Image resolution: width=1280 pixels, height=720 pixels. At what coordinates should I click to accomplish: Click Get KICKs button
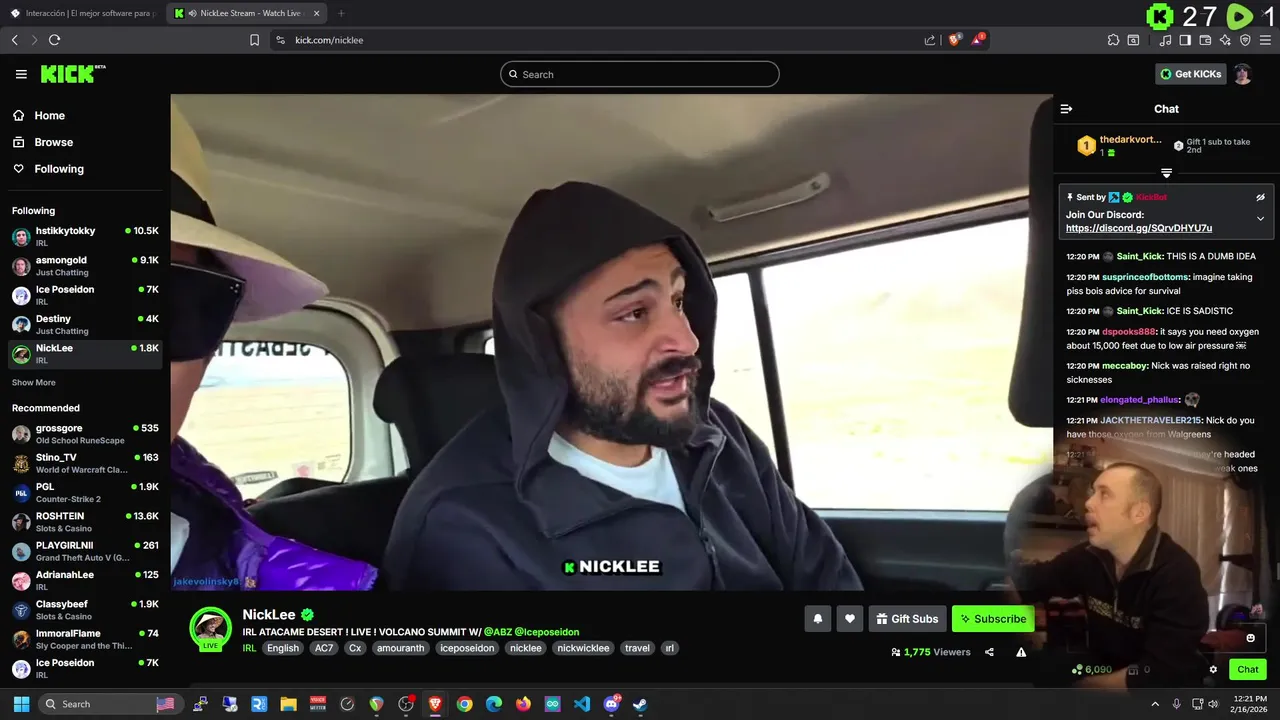point(1190,74)
